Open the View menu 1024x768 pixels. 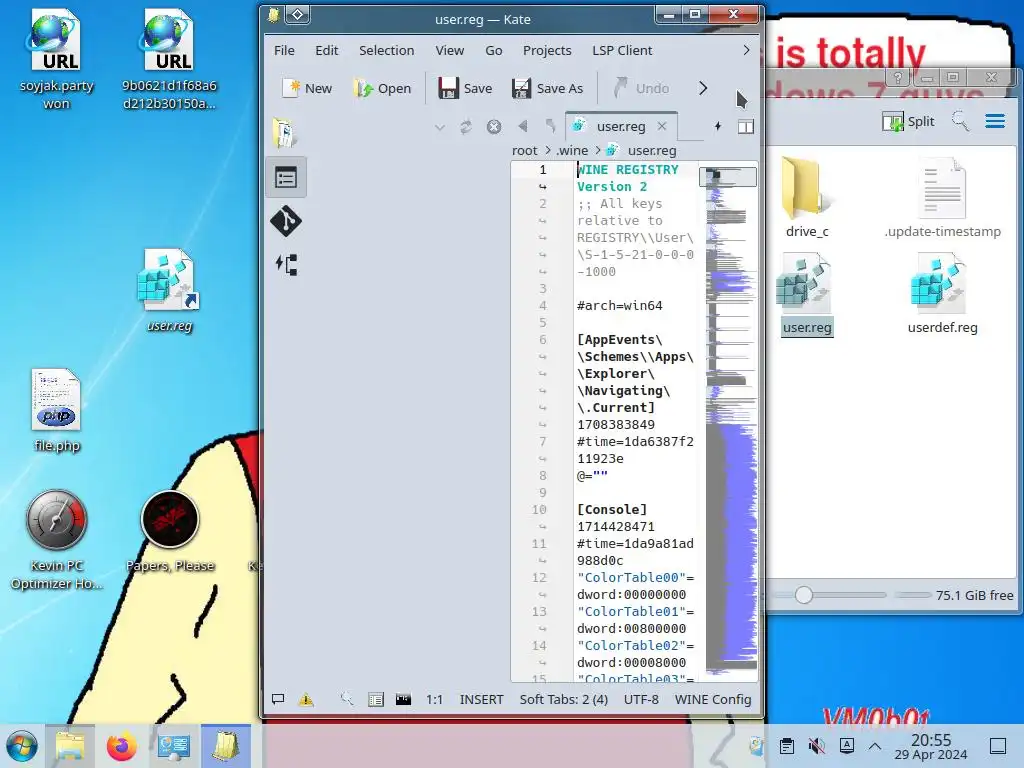449,50
